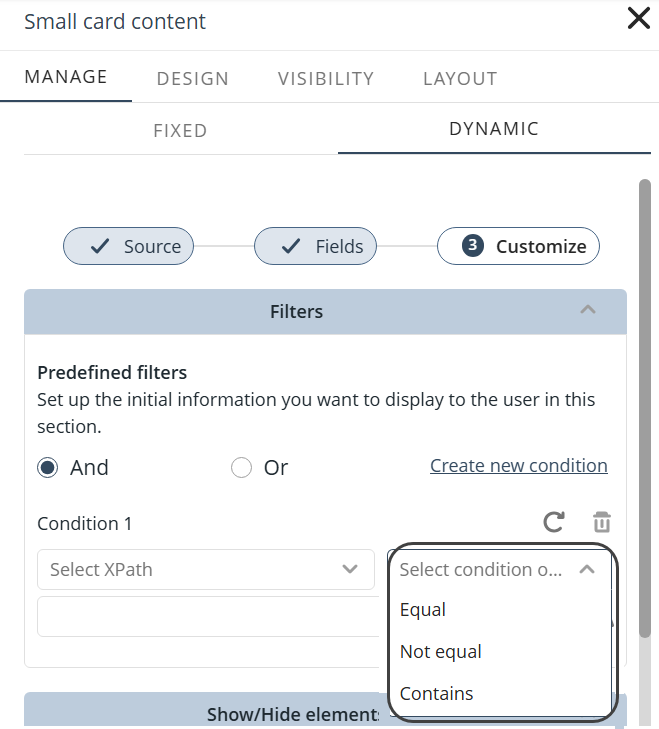
Task: Open the Layout tab
Action: 460,79
